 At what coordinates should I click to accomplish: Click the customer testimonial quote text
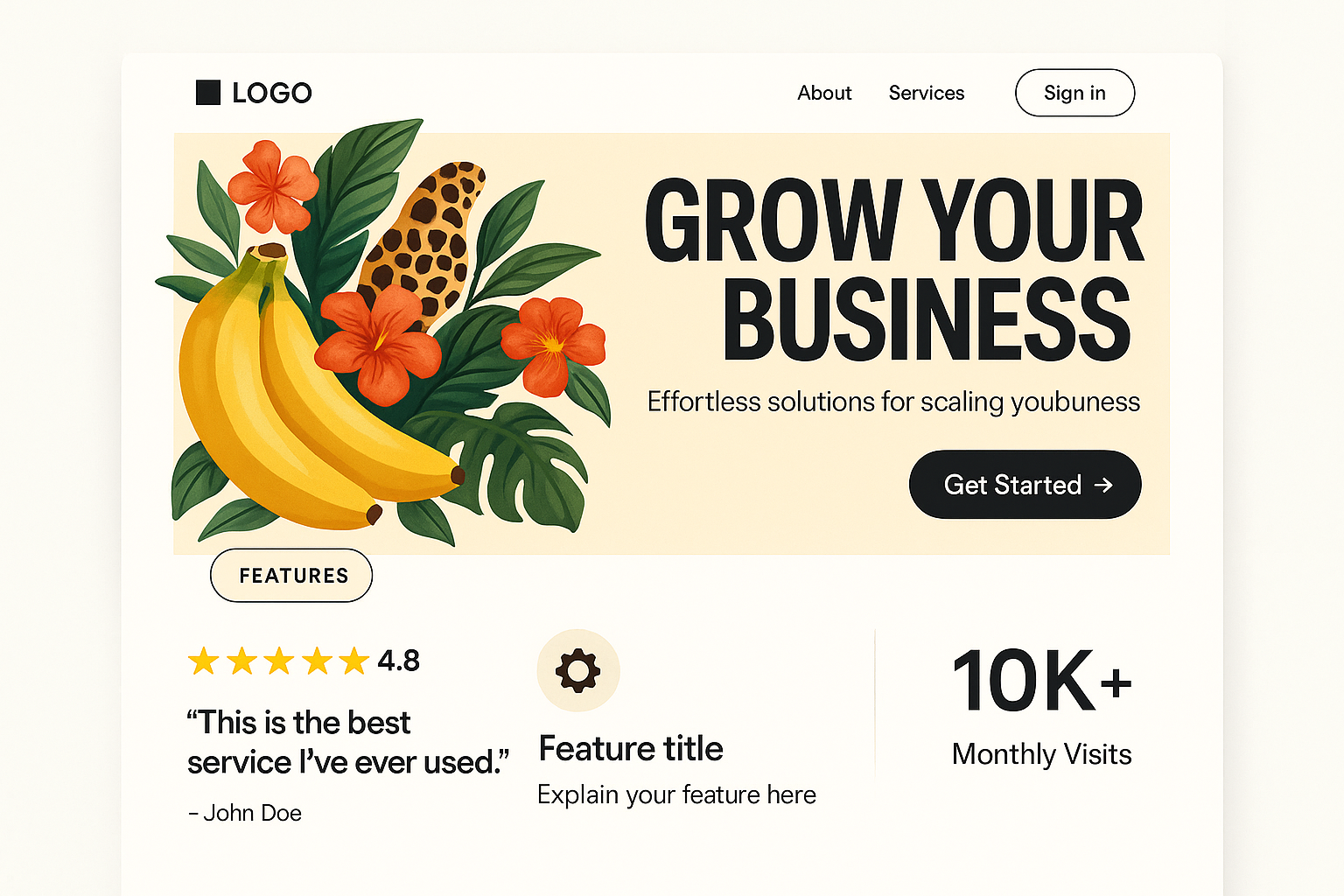pos(346,742)
